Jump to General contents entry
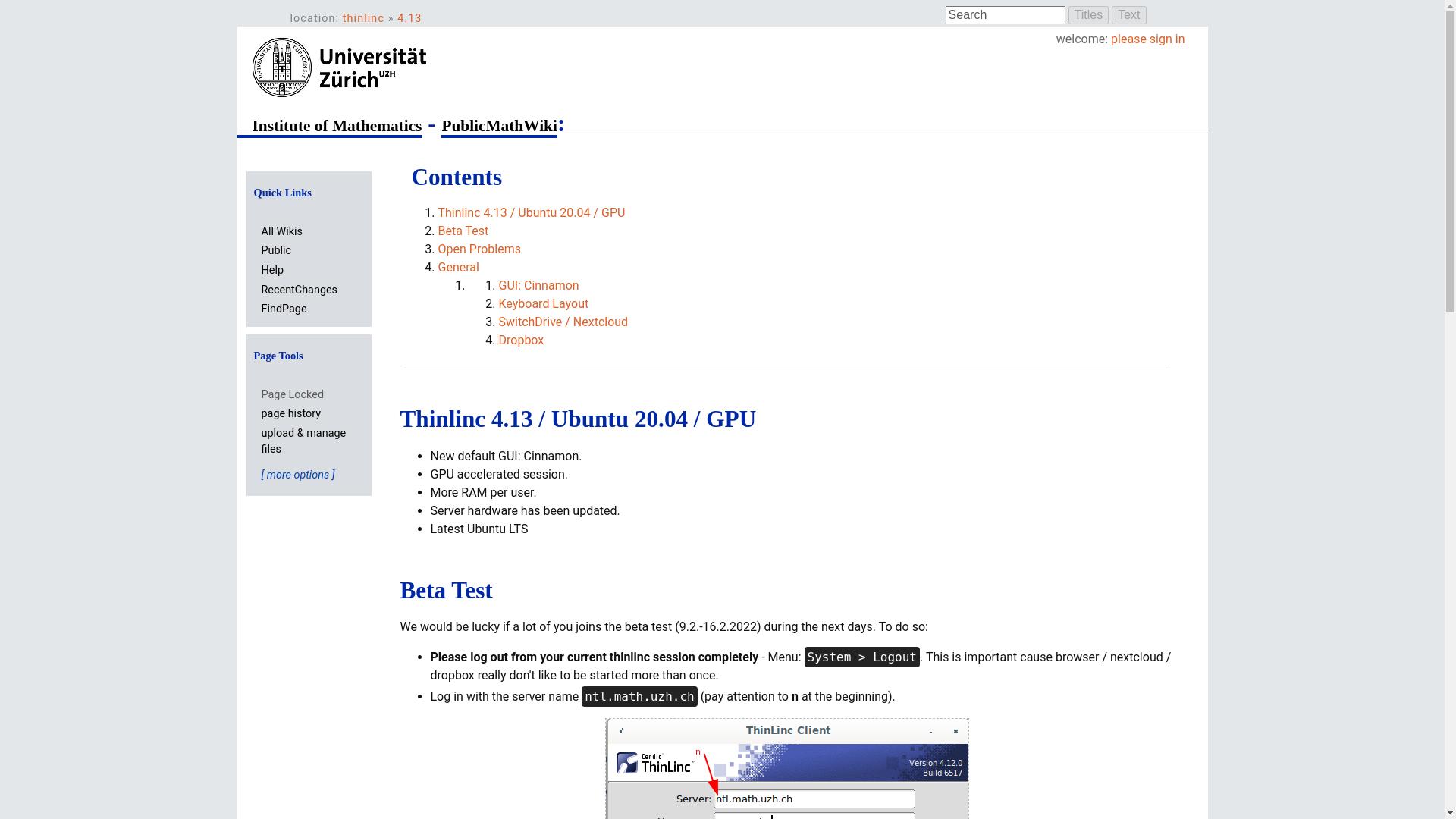 (x=458, y=268)
